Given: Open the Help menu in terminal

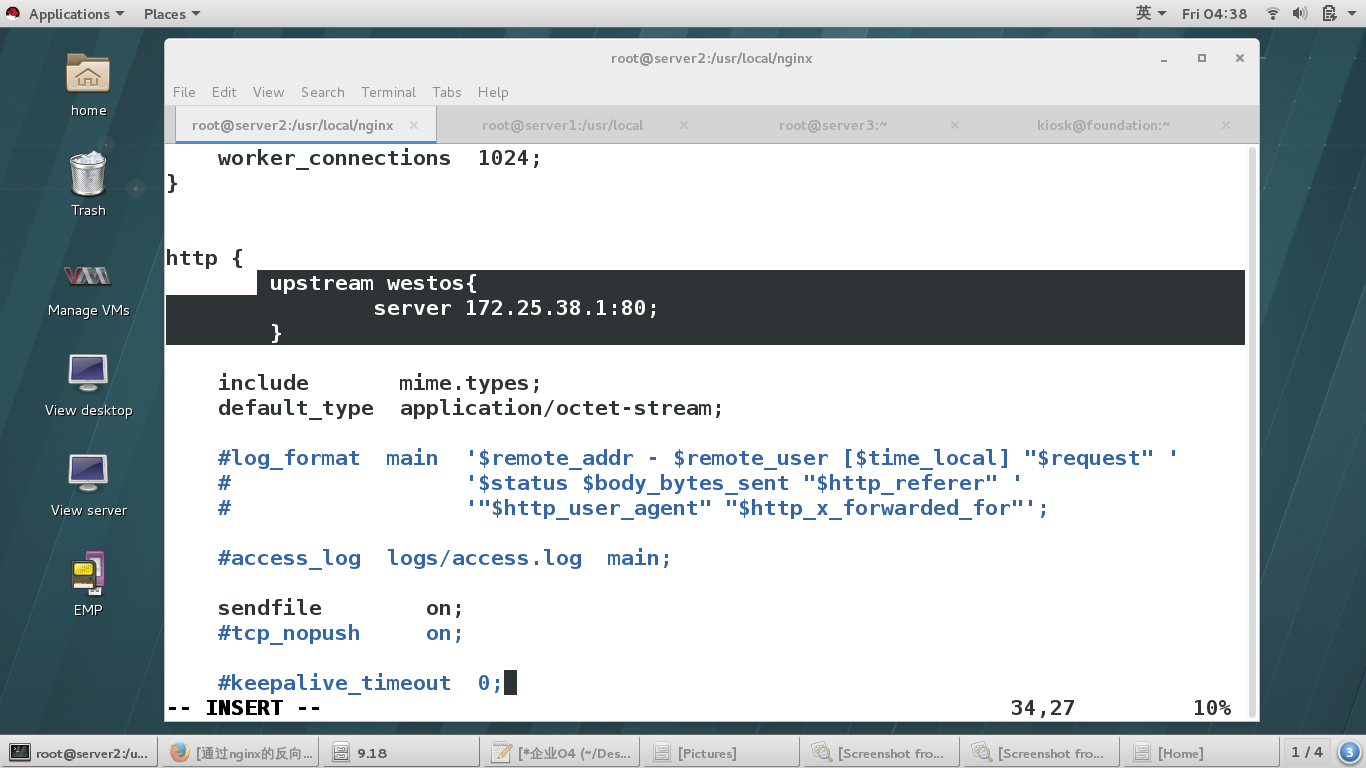Looking at the screenshot, I should [x=493, y=92].
